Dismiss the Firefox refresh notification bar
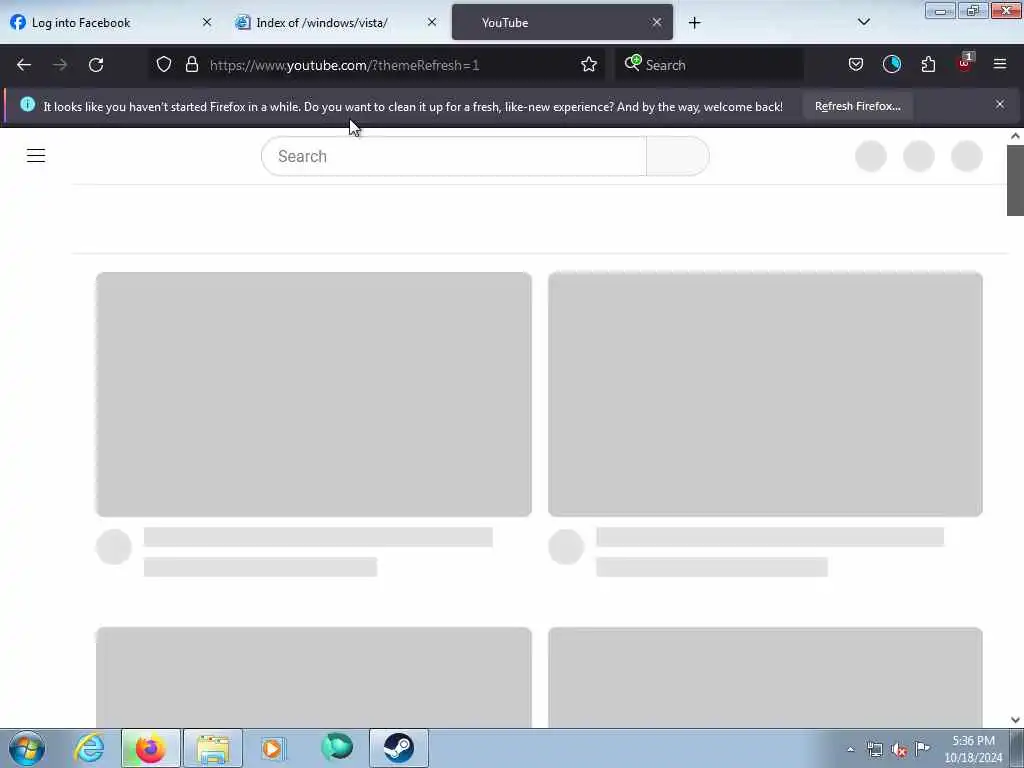This screenshot has height=768, width=1024. click(1000, 104)
